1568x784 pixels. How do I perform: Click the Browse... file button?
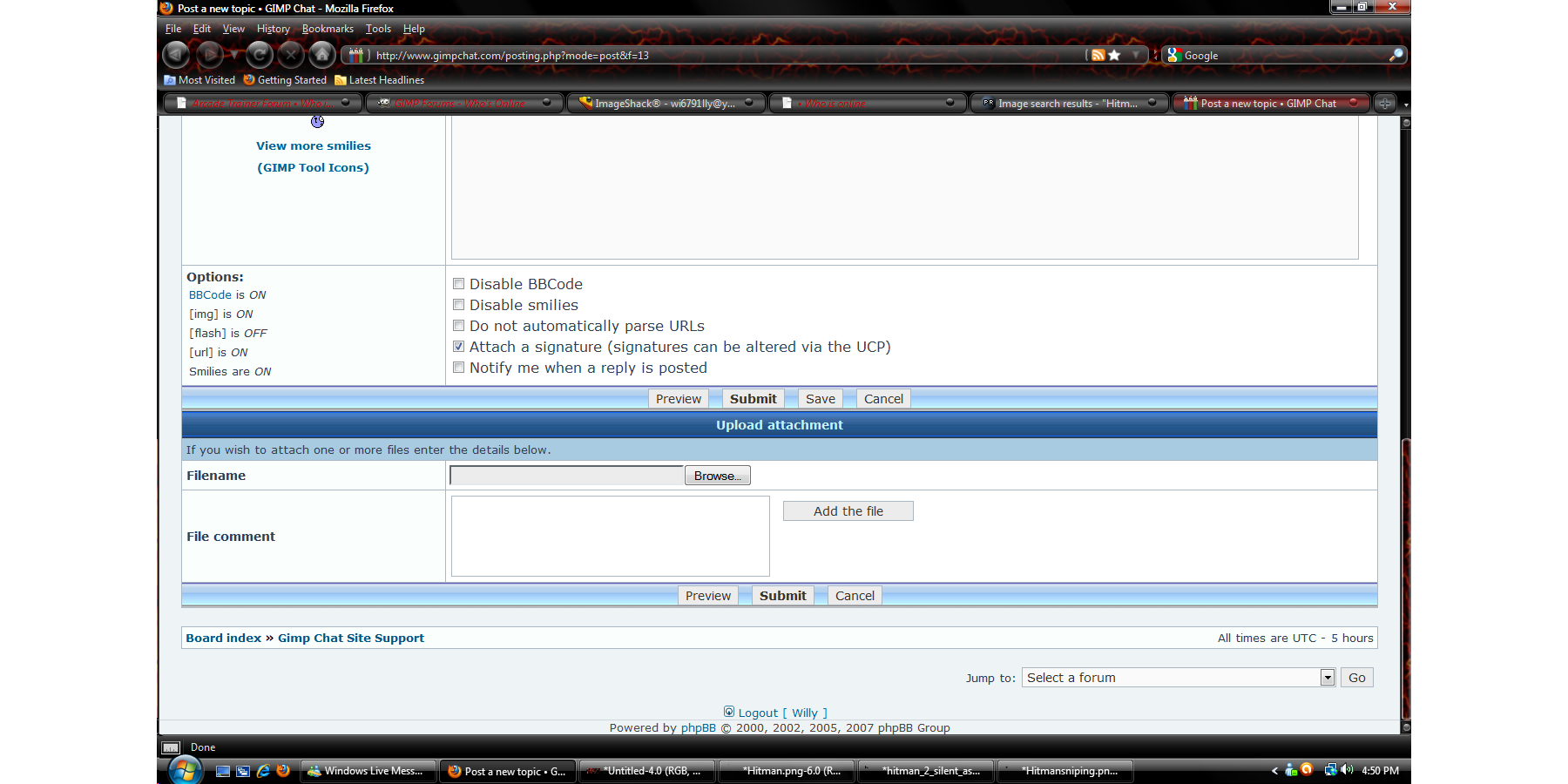(718, 476)
